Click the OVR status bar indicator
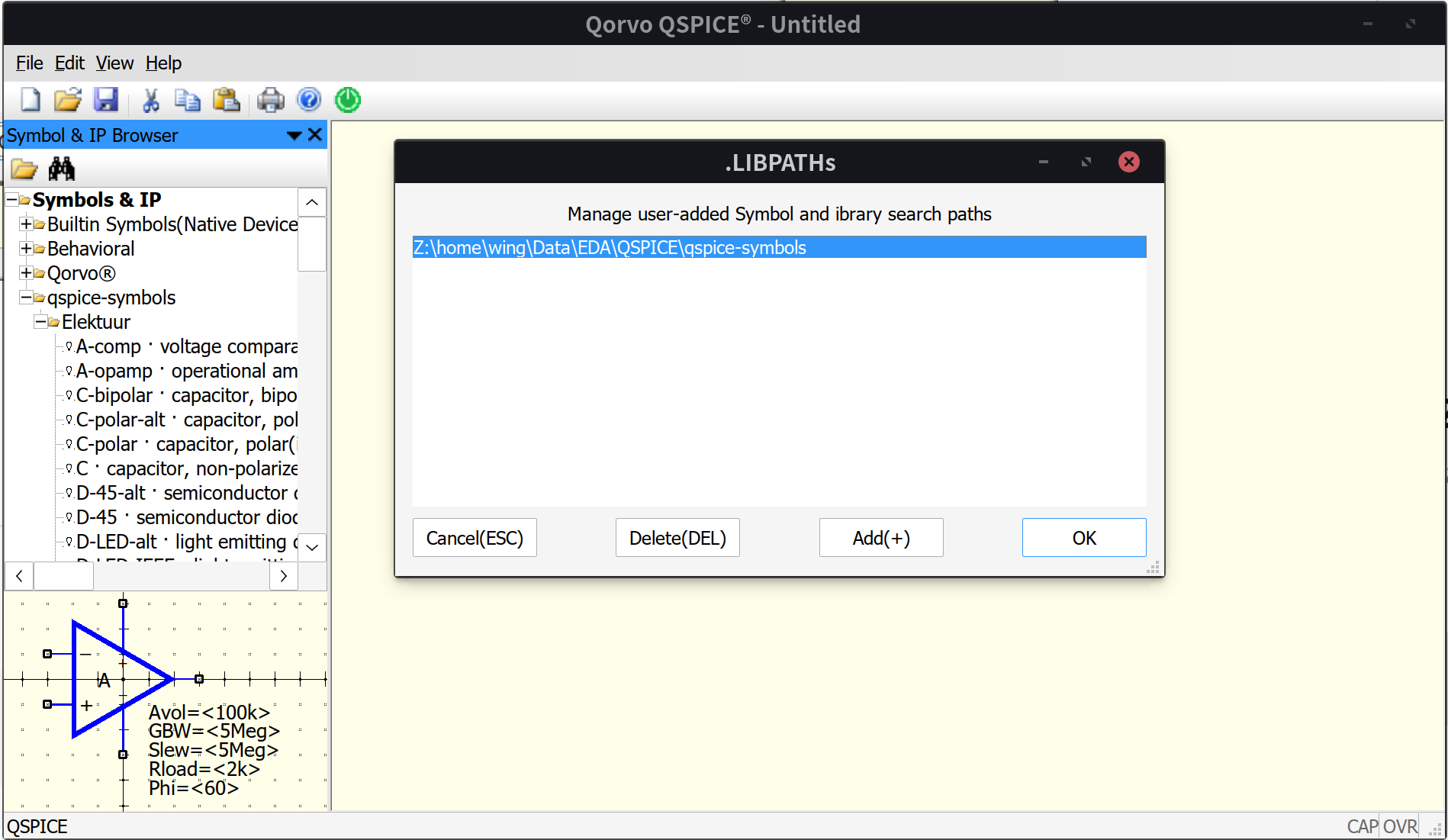This screenshot has width=1448, height=840. coord(1400,826)
